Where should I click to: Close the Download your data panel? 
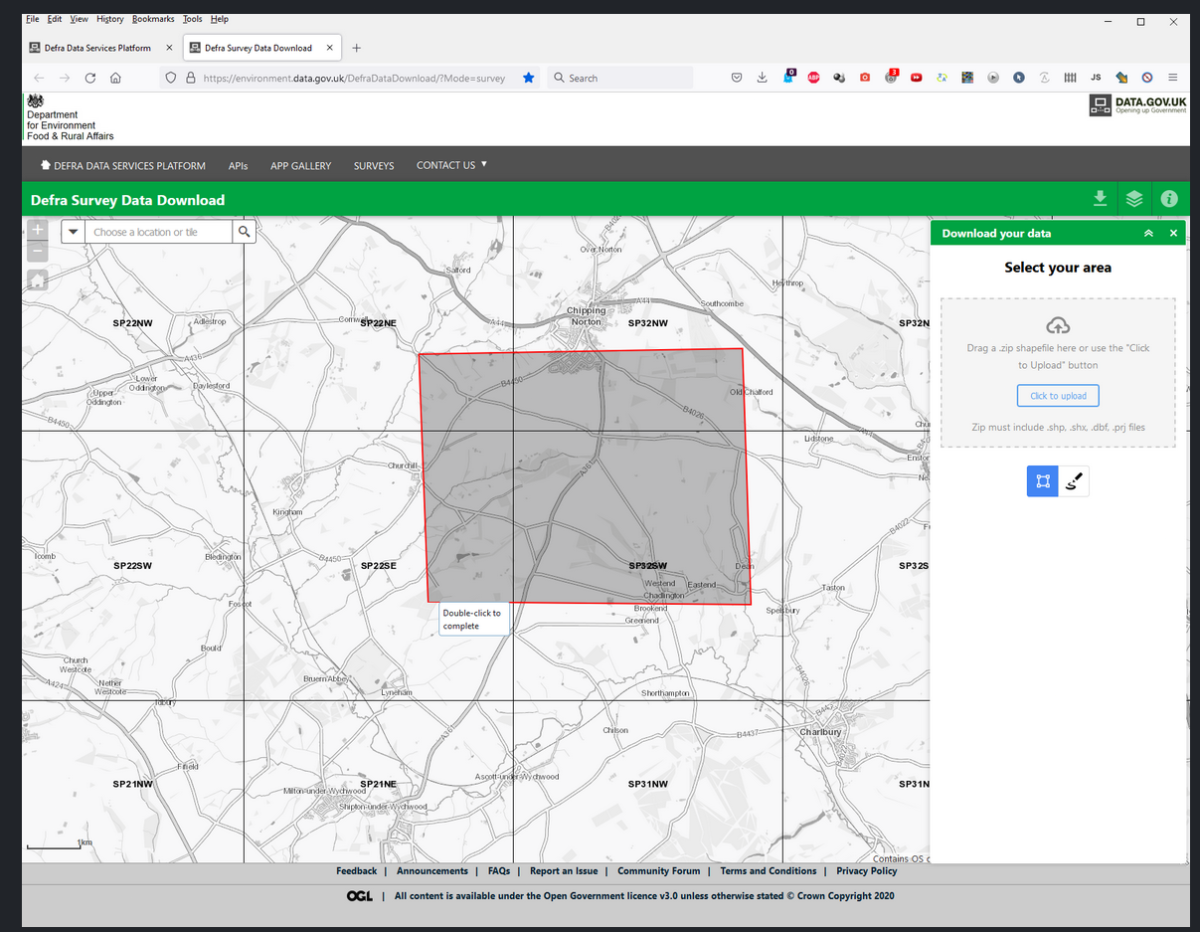(1173, 233)
